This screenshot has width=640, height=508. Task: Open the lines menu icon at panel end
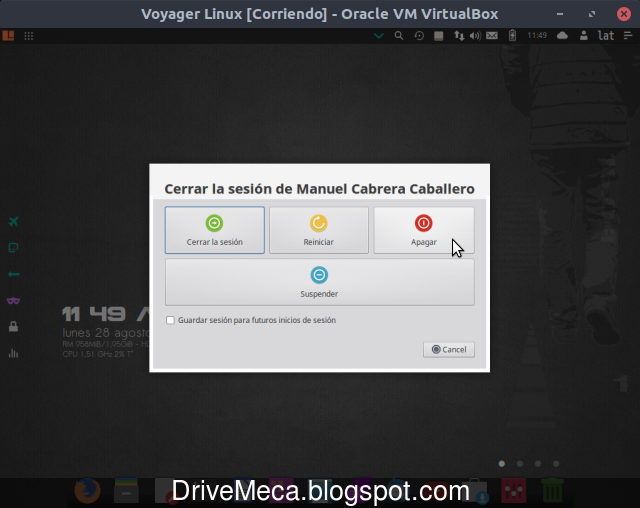628,36
